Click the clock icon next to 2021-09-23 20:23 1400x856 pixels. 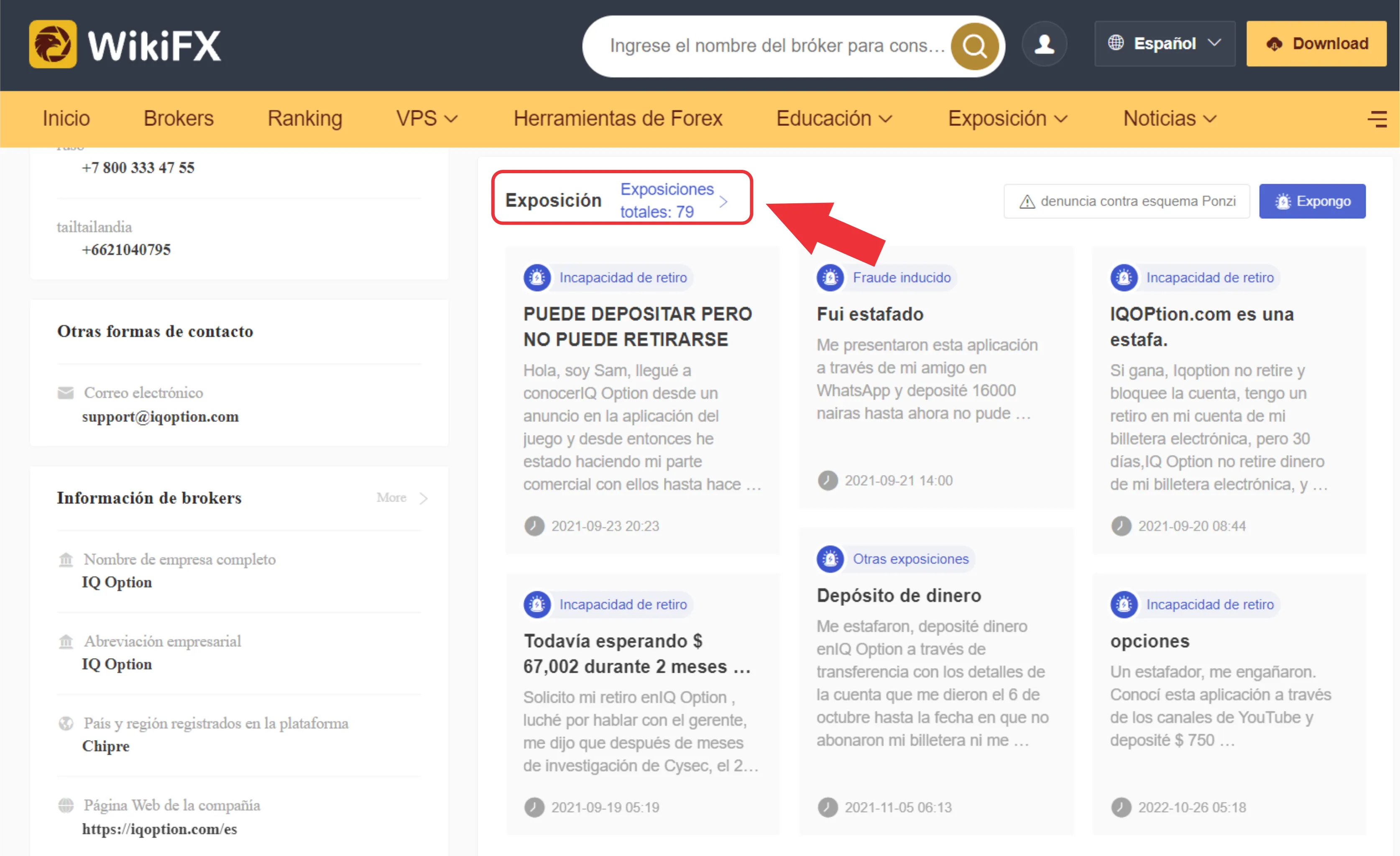tap(534, 526)
